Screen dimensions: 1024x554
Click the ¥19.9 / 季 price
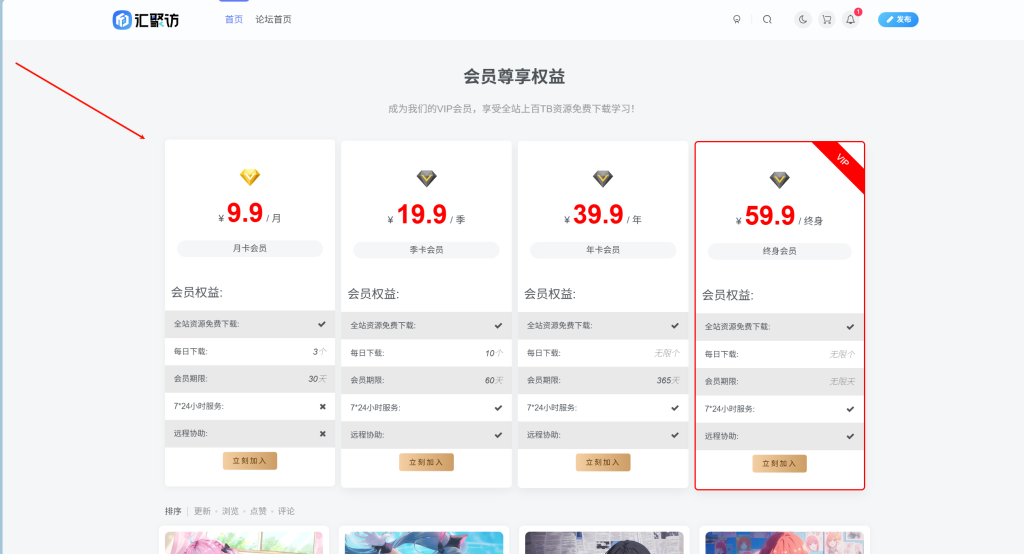426,214
